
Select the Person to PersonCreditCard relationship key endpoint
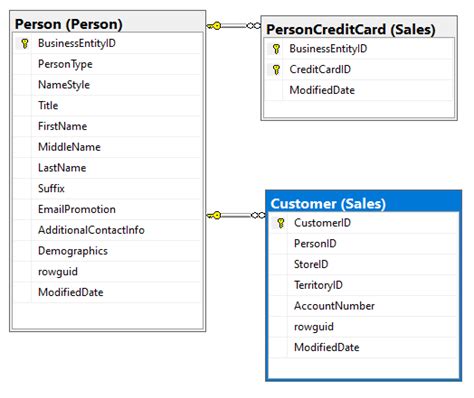click(214, 26)
